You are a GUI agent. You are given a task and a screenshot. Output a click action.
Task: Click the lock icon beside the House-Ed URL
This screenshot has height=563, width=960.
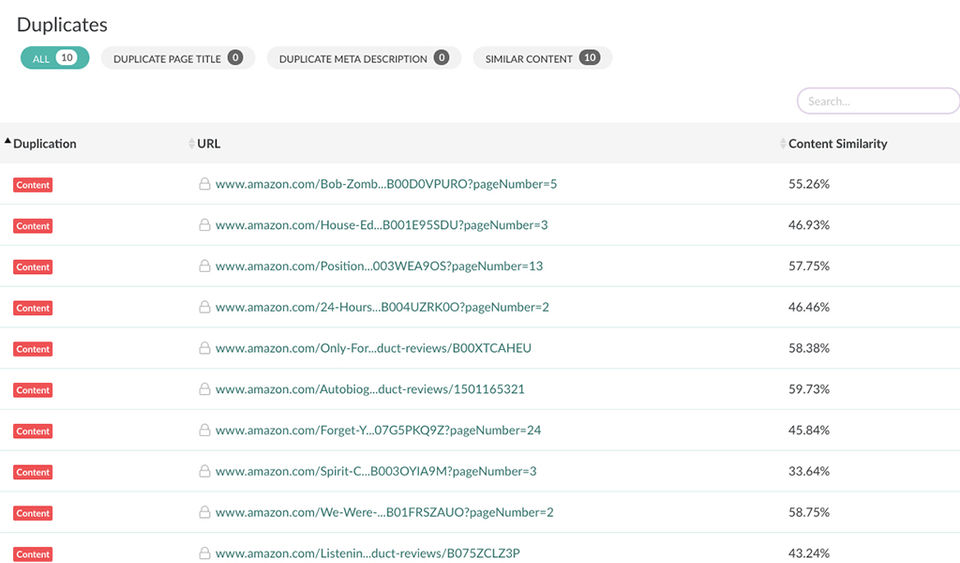[205, 225]
